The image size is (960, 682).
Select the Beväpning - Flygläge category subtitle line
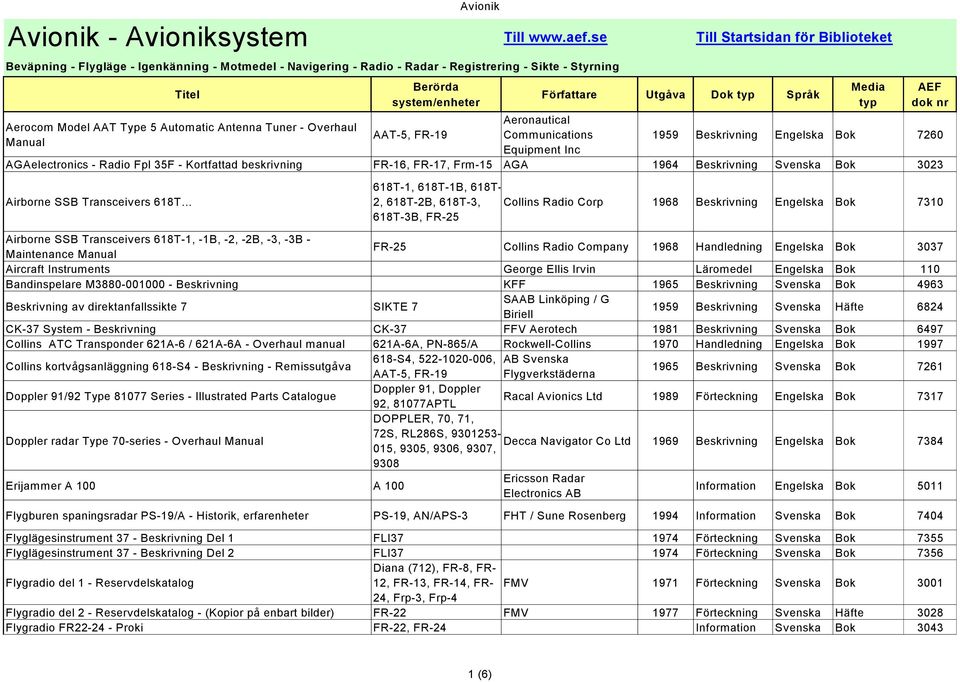click(312, 67)
